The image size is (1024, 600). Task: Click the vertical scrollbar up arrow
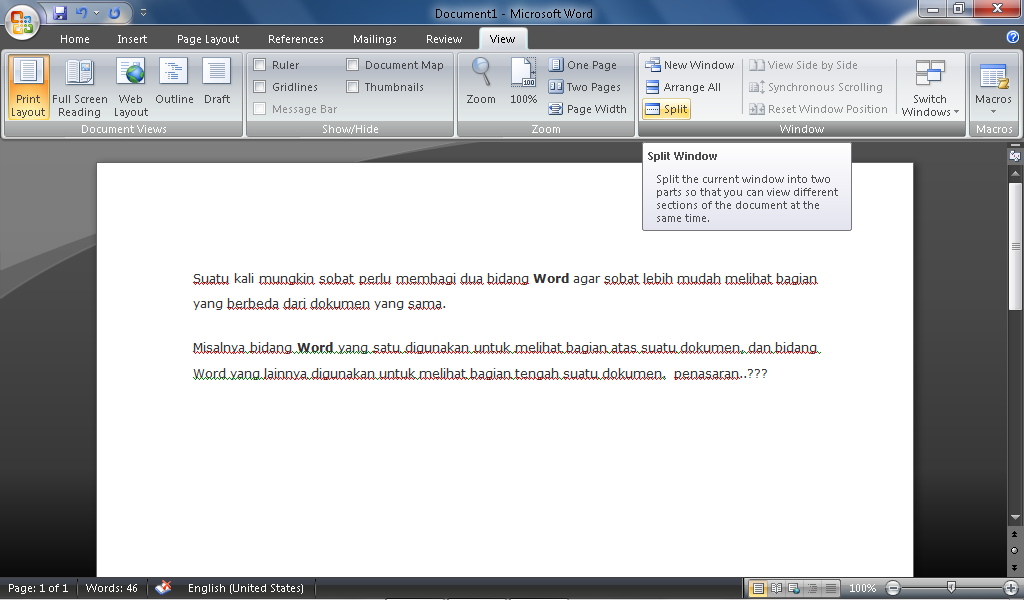(1015, 173)
